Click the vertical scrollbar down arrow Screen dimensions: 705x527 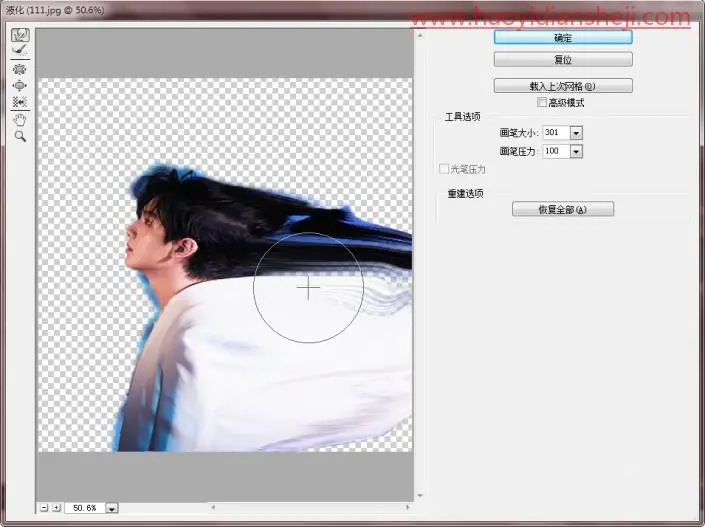[x=420, y=496]
